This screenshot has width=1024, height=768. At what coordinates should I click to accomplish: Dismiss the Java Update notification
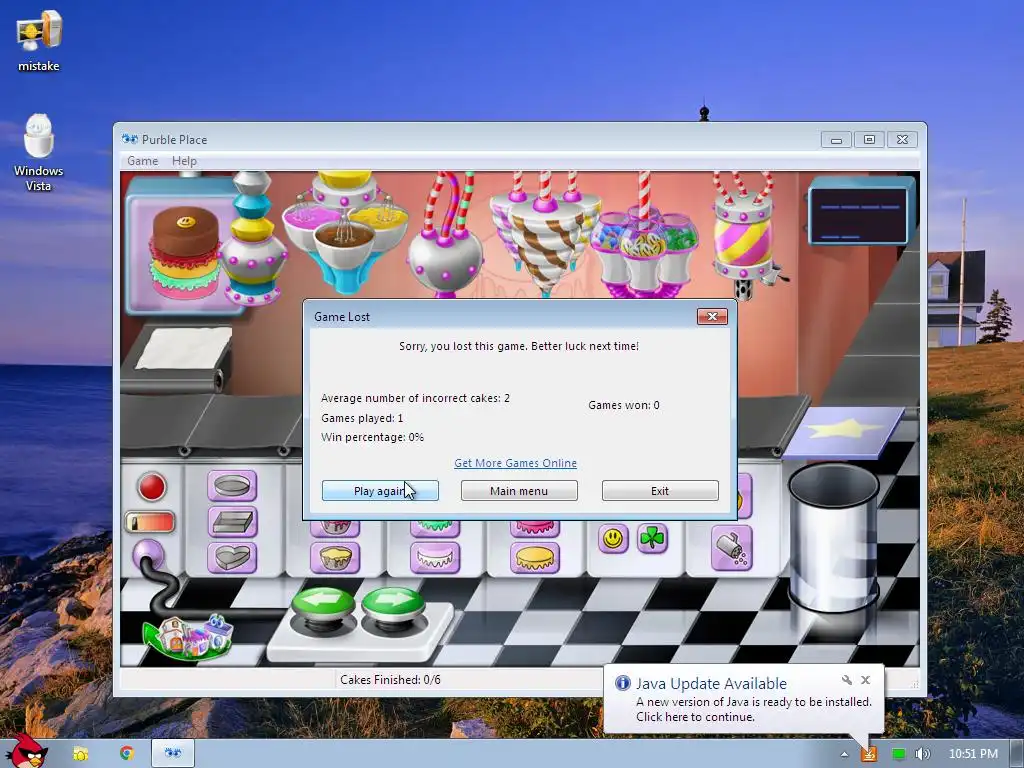[865, 680]
